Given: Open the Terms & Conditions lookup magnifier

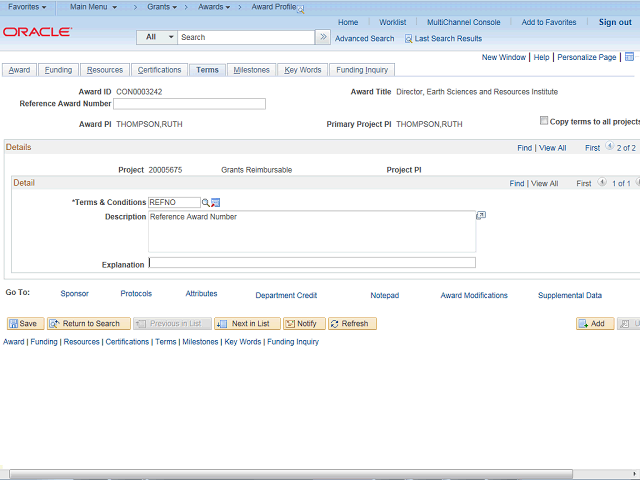Looking at the screenshot, I should click(x=206, y=202).
